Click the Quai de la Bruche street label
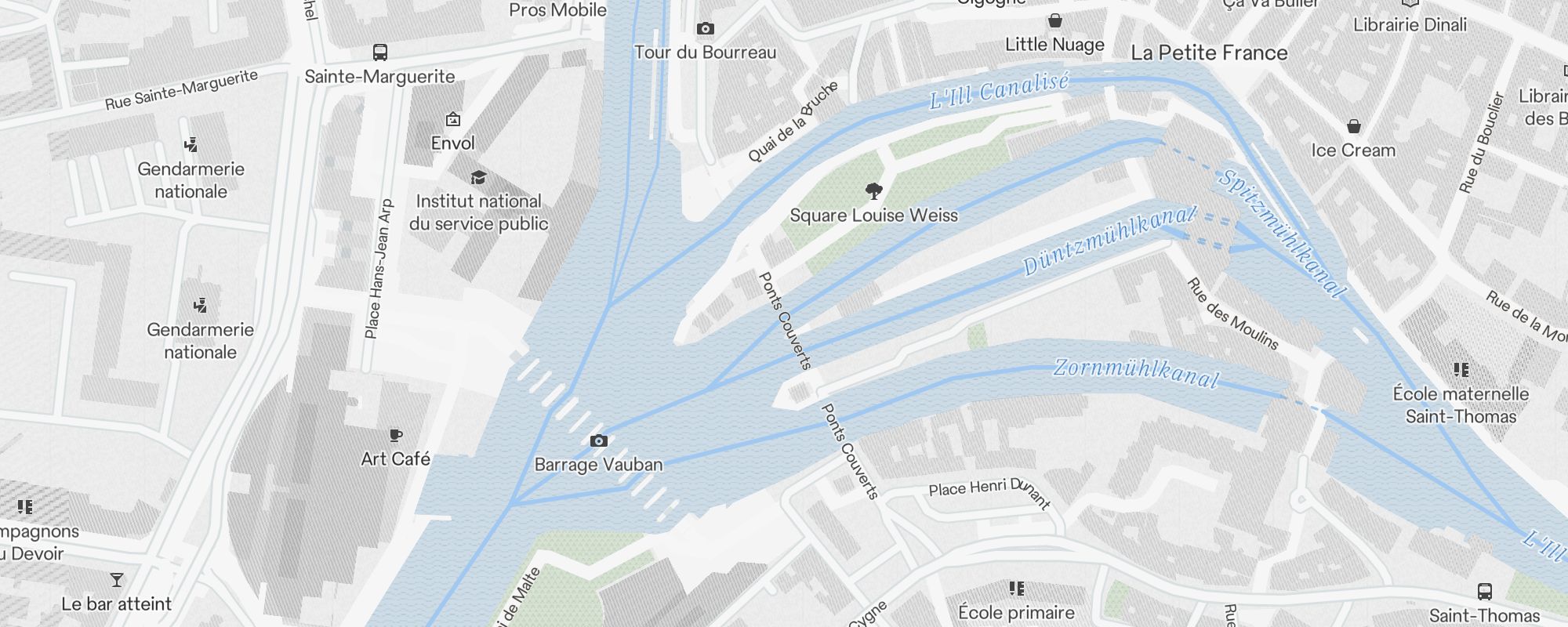The height and width of the screenshot is (627, 1568). [793, 121]
